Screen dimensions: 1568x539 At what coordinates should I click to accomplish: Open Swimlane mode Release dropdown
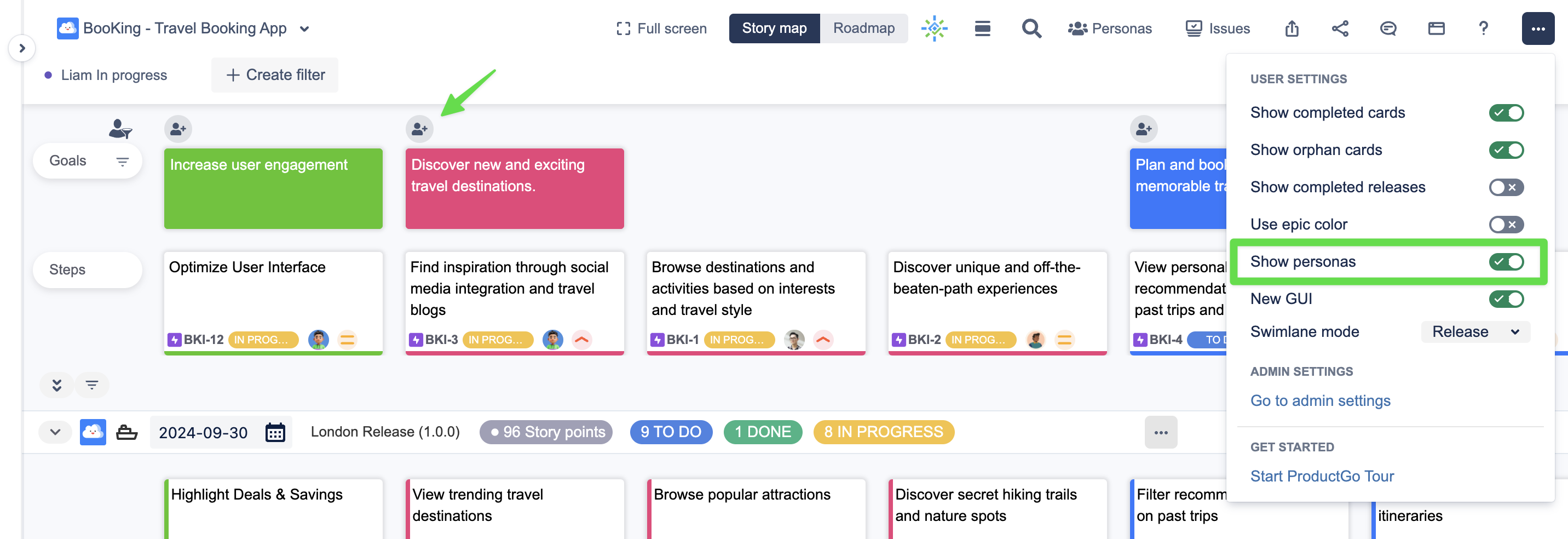pos(1475,332)
